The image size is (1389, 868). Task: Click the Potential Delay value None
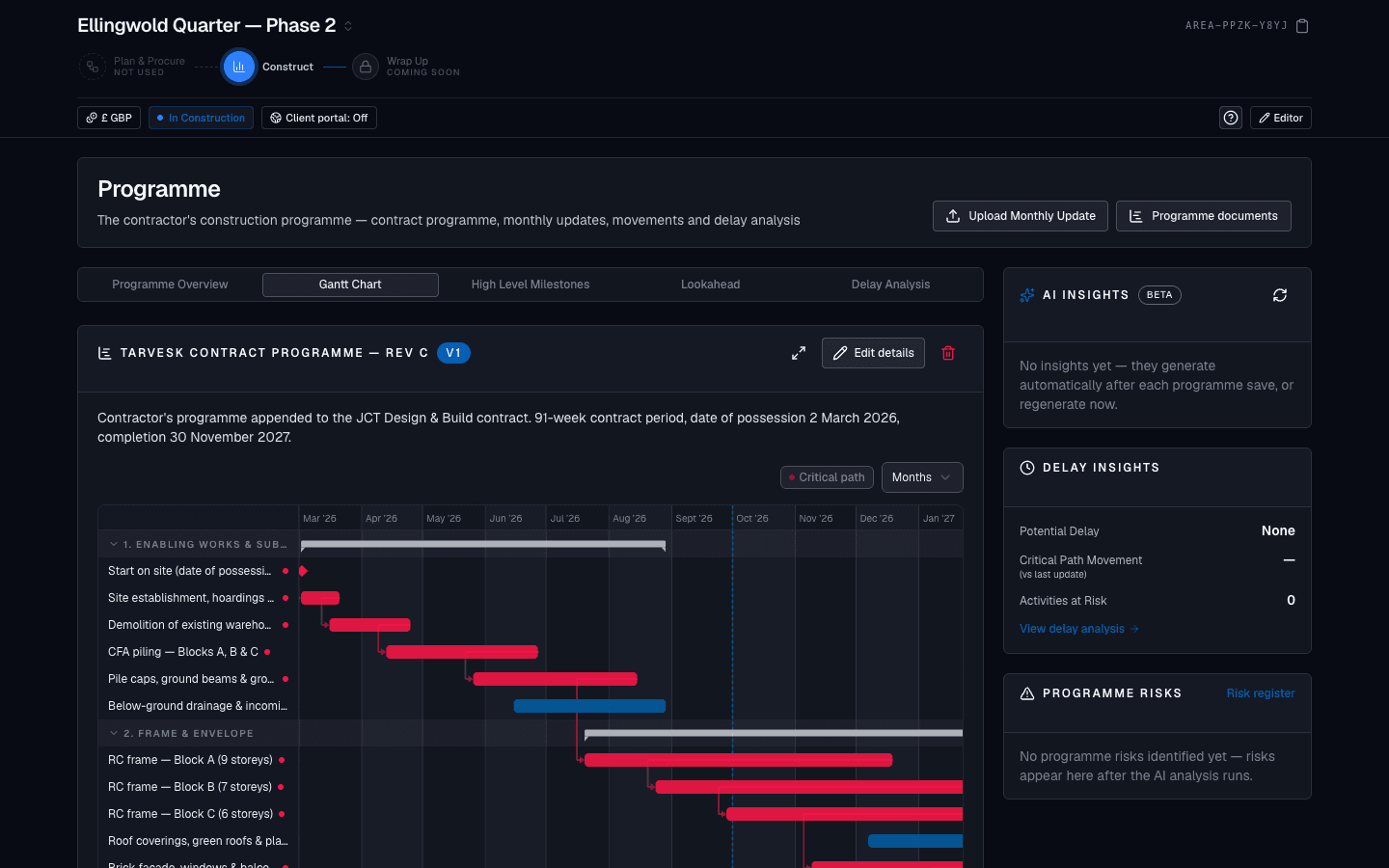pos(1278,530)
